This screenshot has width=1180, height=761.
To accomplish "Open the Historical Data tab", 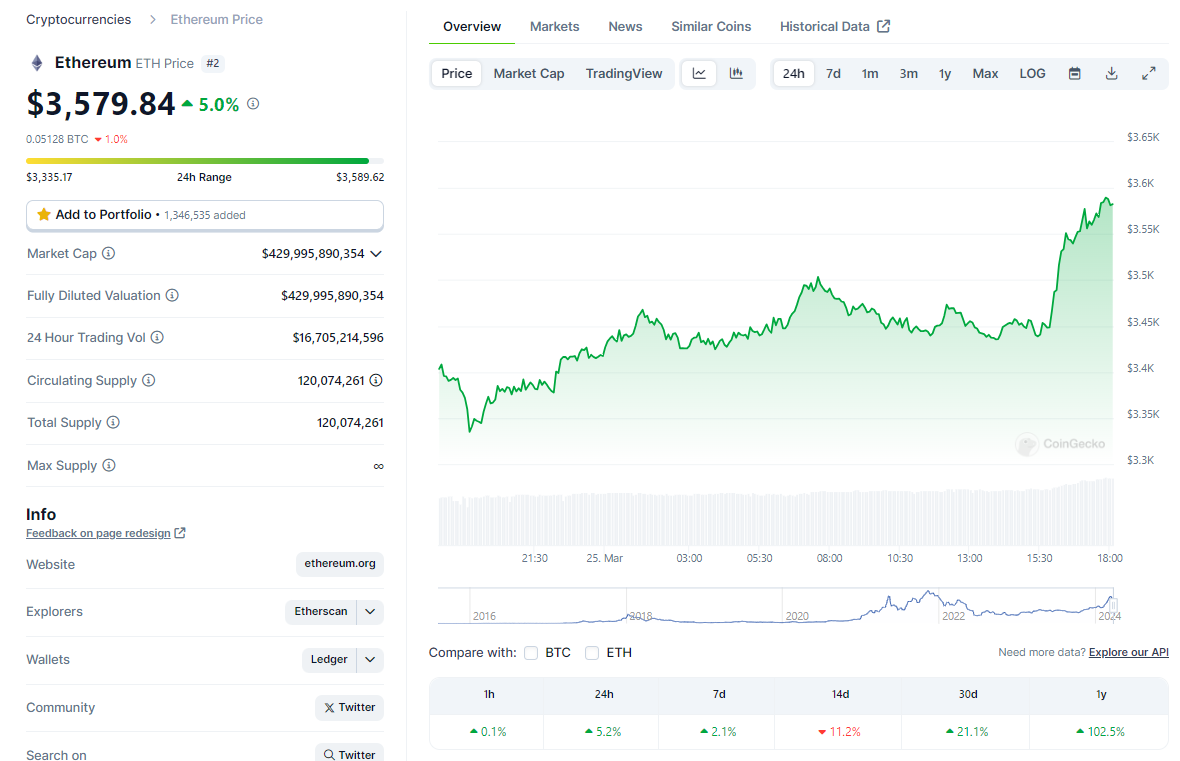I will coord(835,27).
